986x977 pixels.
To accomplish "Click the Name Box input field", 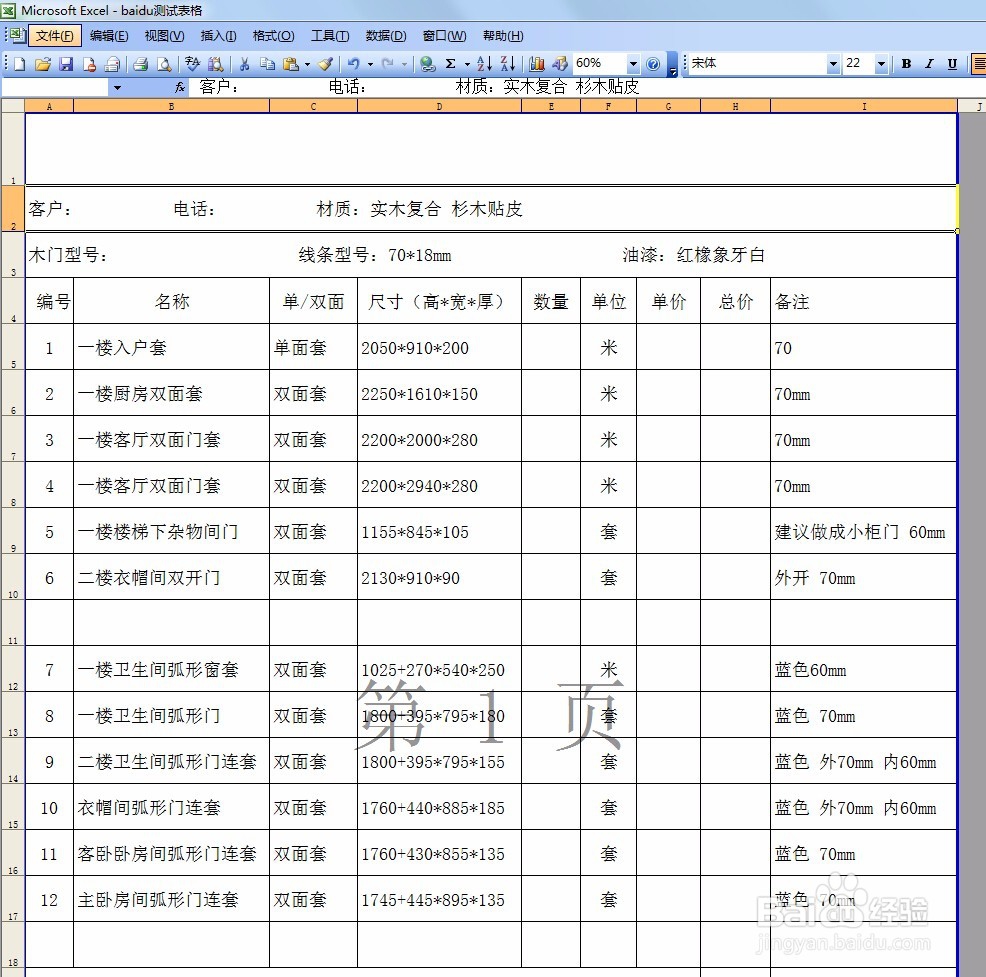I will [x=55, y=87].
